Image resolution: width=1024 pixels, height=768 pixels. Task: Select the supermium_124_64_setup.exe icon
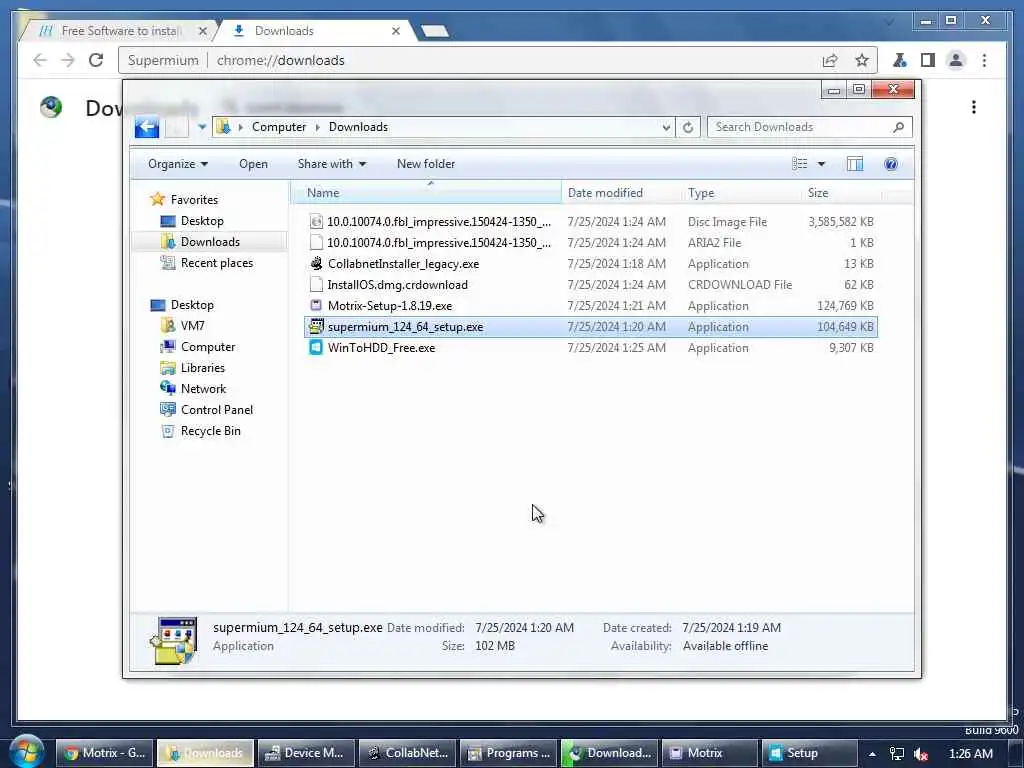[316, 326]
